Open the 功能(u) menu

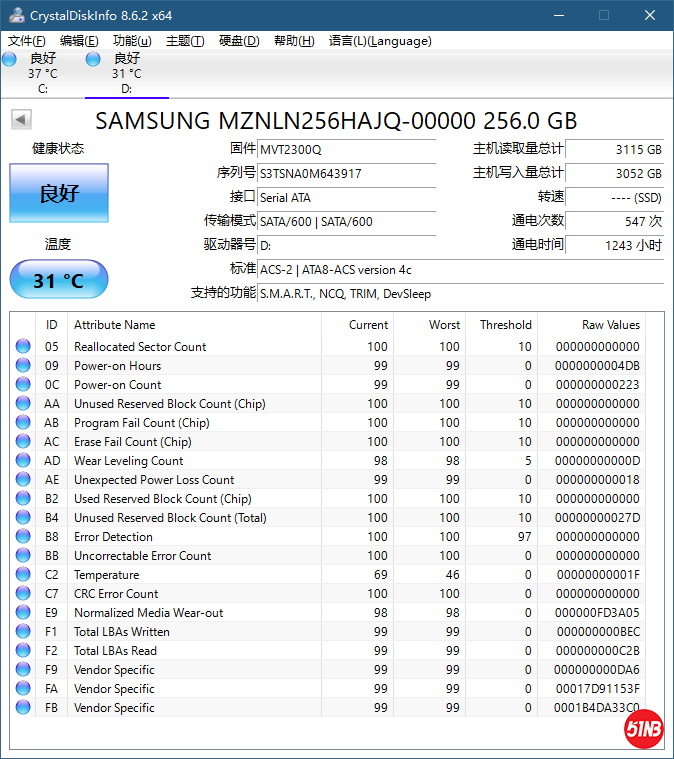(132, 41)
